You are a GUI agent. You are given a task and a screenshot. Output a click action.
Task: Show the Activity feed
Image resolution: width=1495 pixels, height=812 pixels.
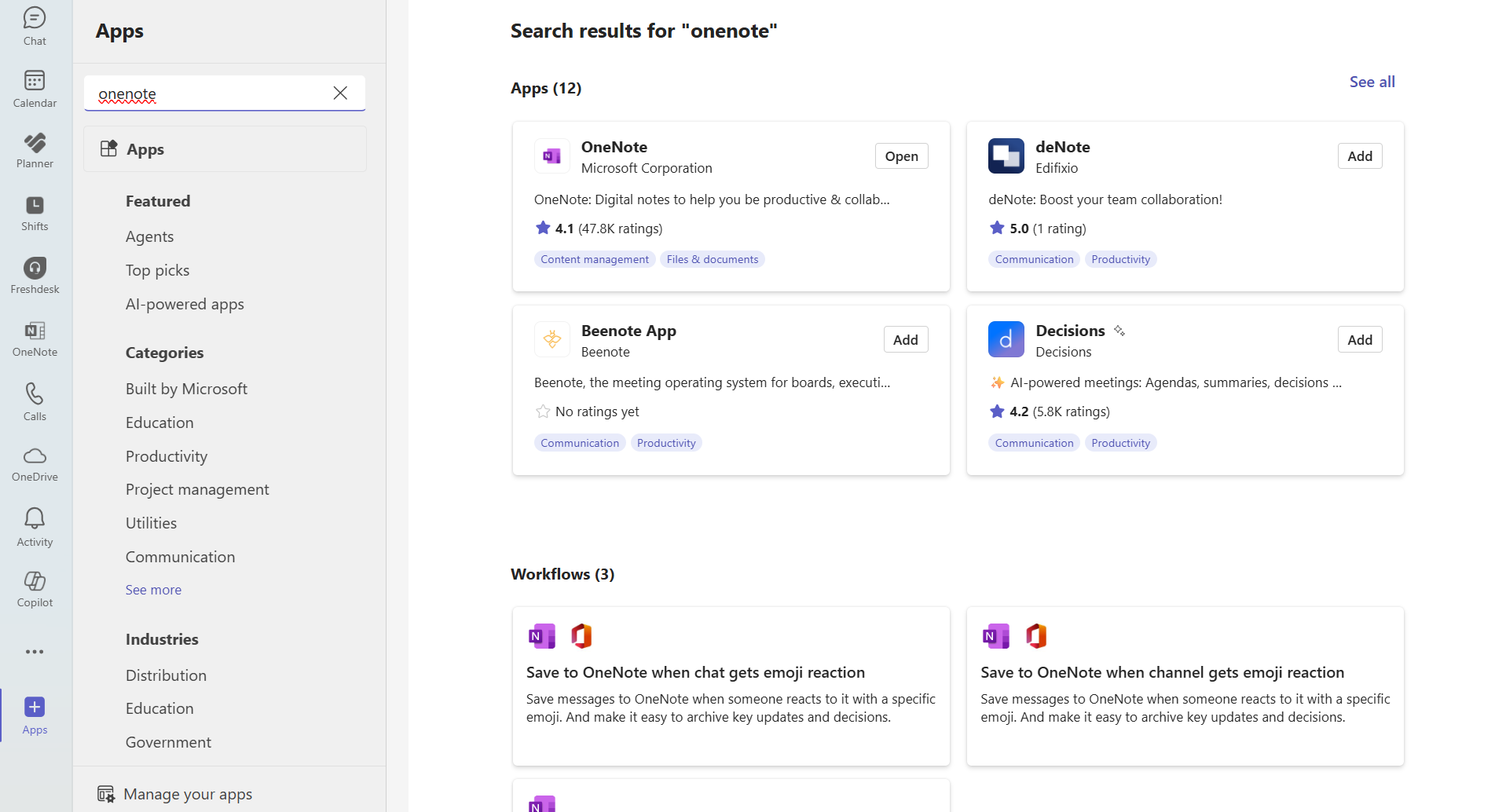tap(35, 527)
